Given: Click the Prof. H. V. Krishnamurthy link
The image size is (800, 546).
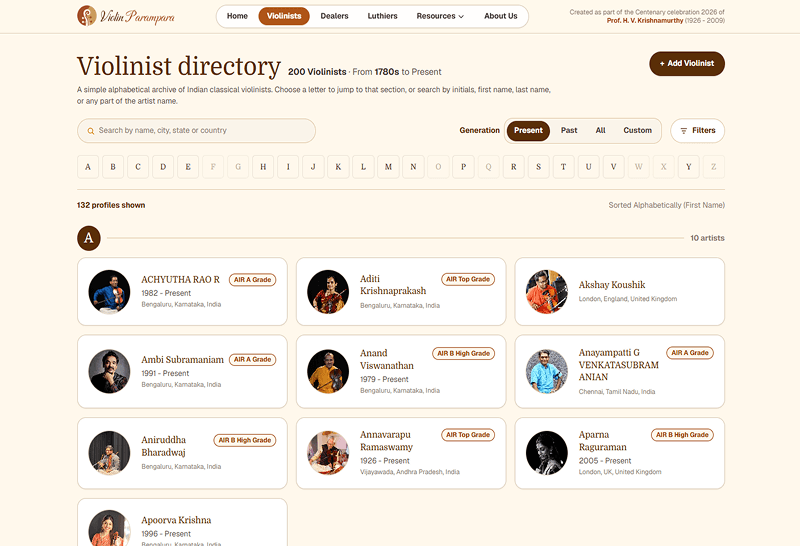Looking at the screenshot, I should (x=644, y=20).
